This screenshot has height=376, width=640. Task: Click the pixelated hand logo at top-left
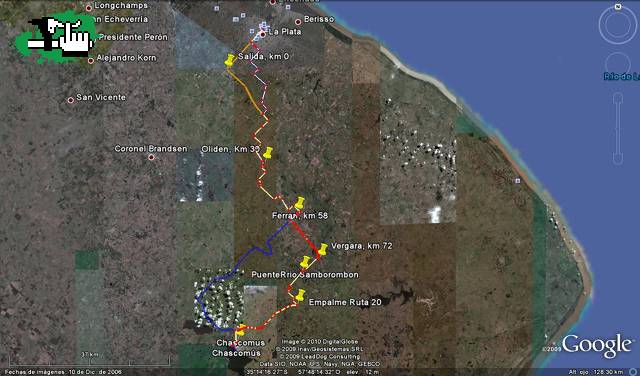[56, 36]
